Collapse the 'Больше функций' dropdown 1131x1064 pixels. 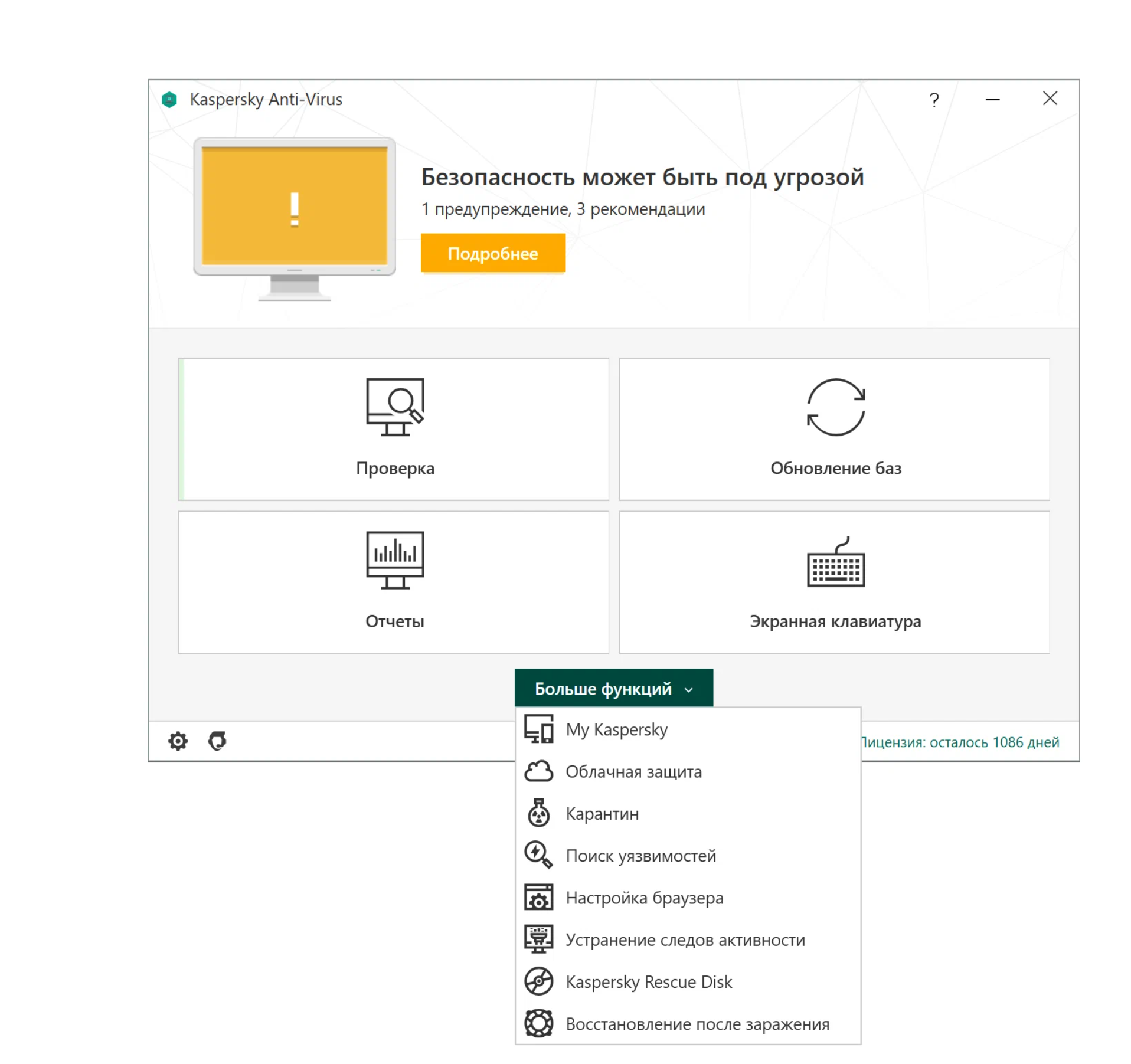(x=613, y=687)
